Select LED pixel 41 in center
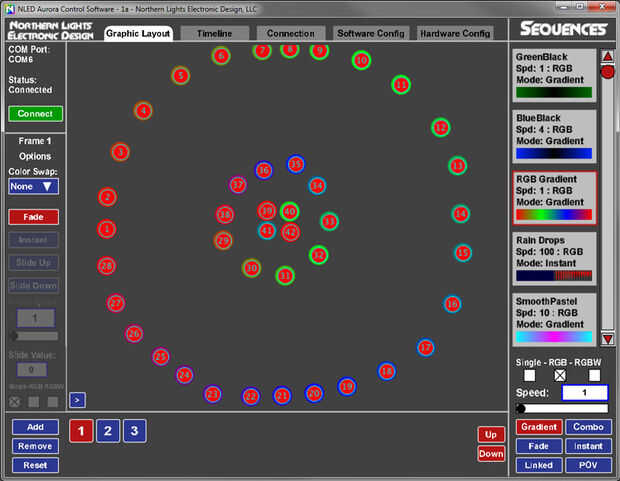Viewport: 620px width, 481px height. pyautogui.click(x=267, y=230)
